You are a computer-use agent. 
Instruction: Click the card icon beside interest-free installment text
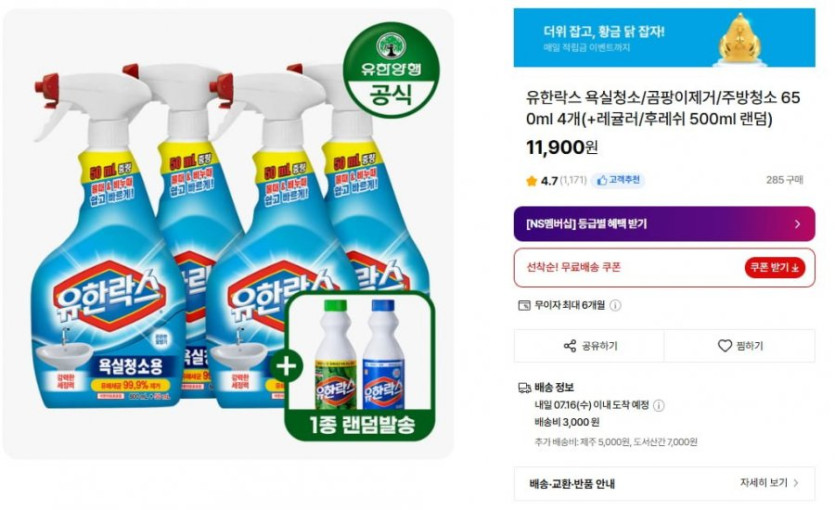524,306
